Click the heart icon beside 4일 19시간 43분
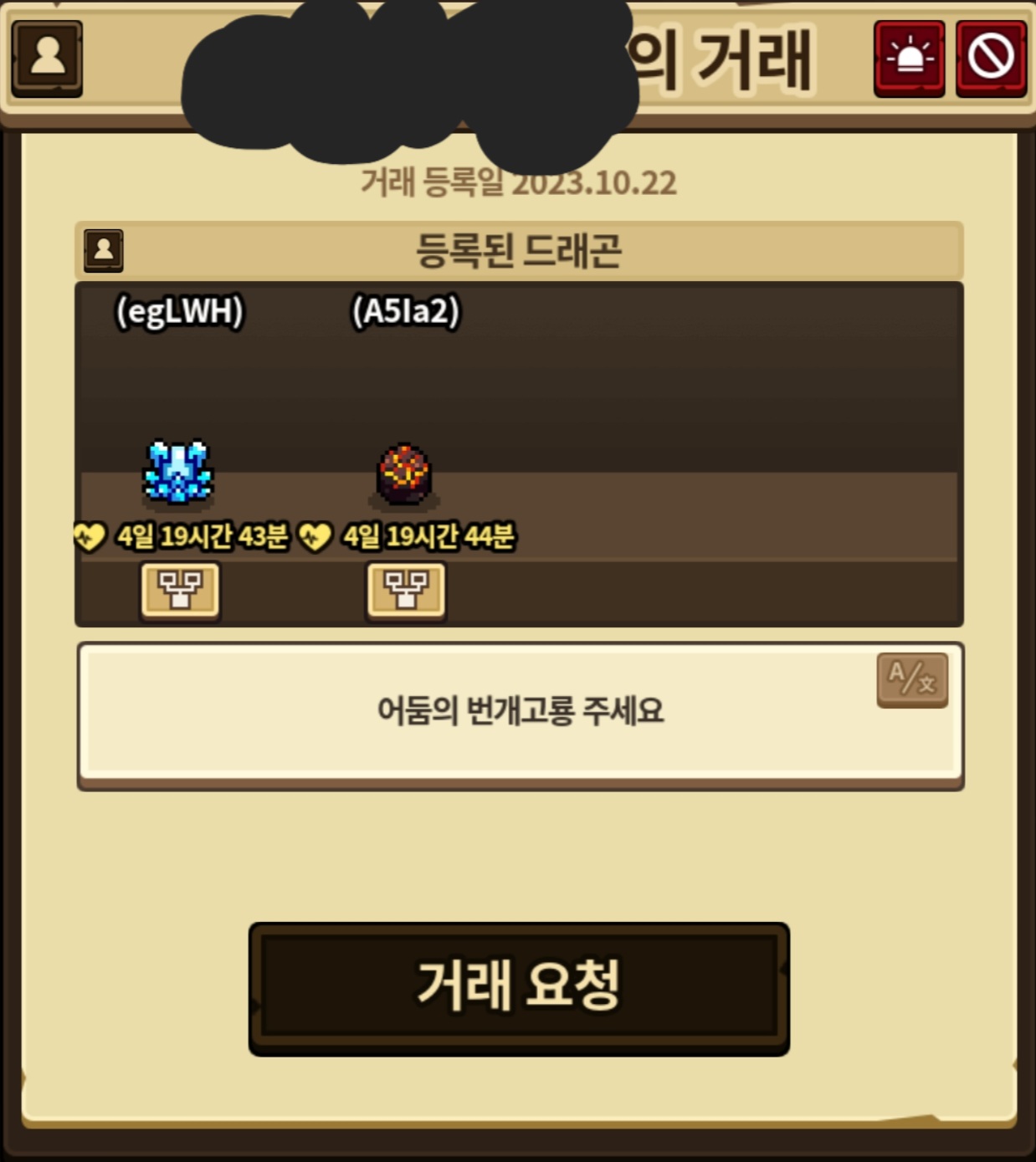1036x1162 pixels. (x=90, y=536)
